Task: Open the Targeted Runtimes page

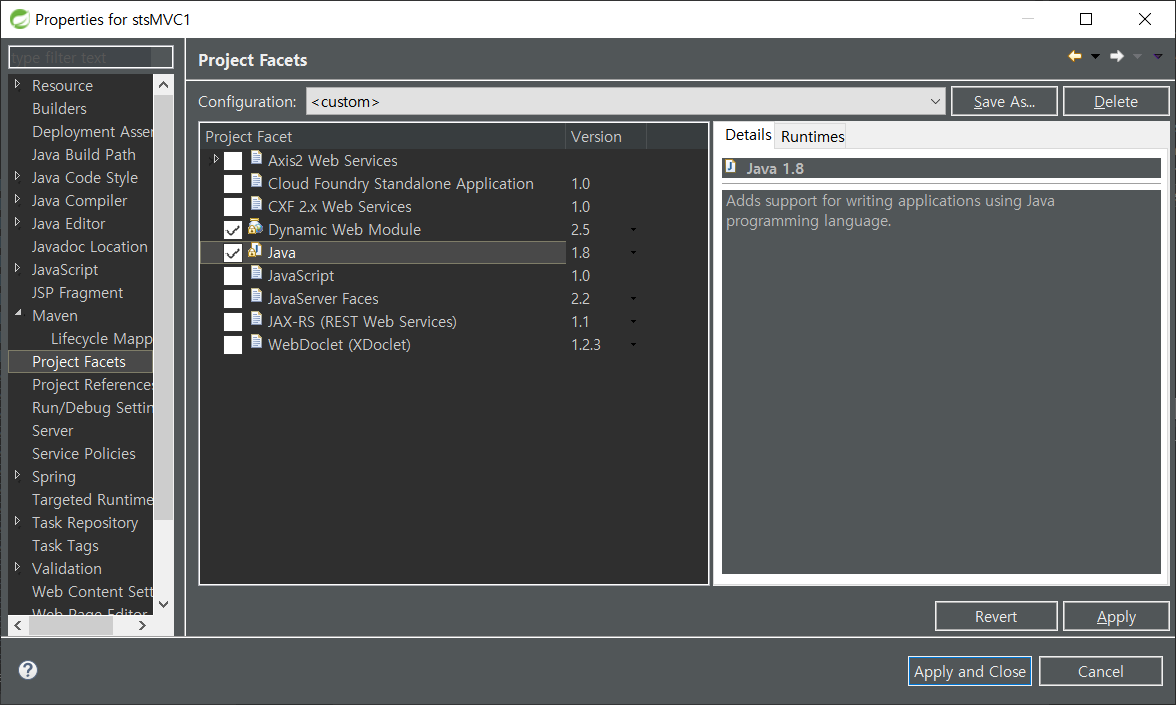Action: (92, 500)
